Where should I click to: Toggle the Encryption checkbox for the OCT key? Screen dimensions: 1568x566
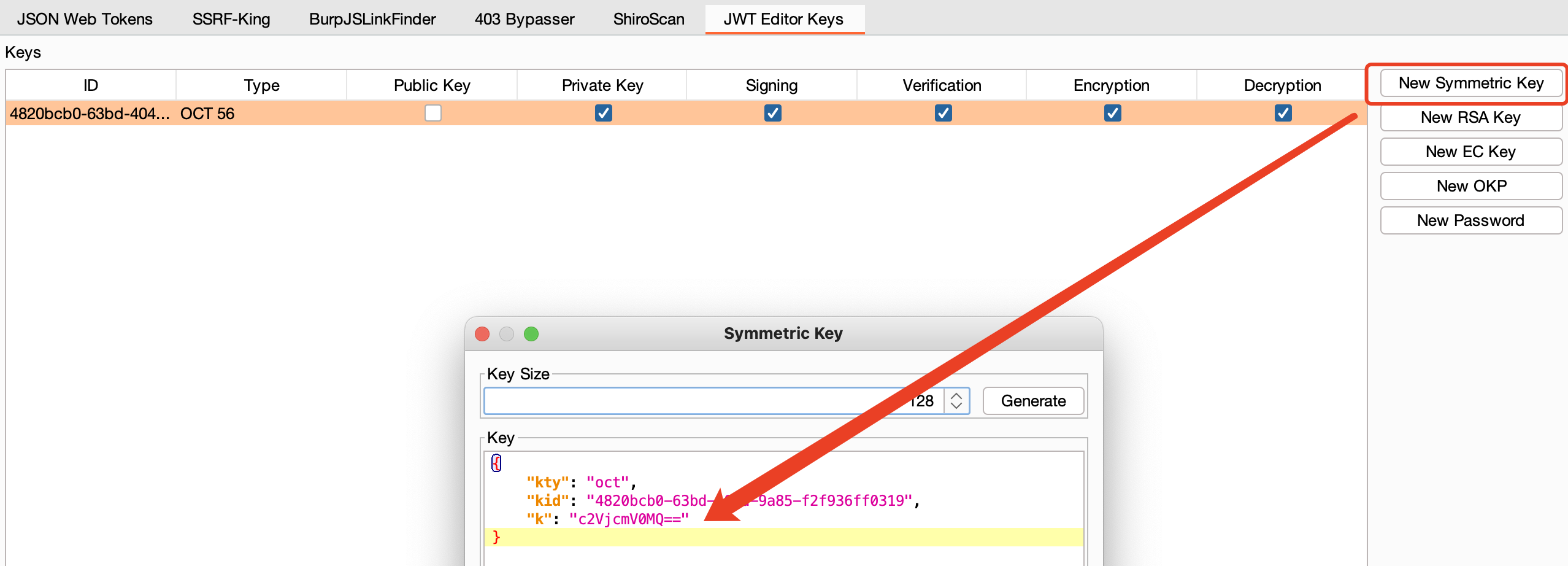[1113, 113]
